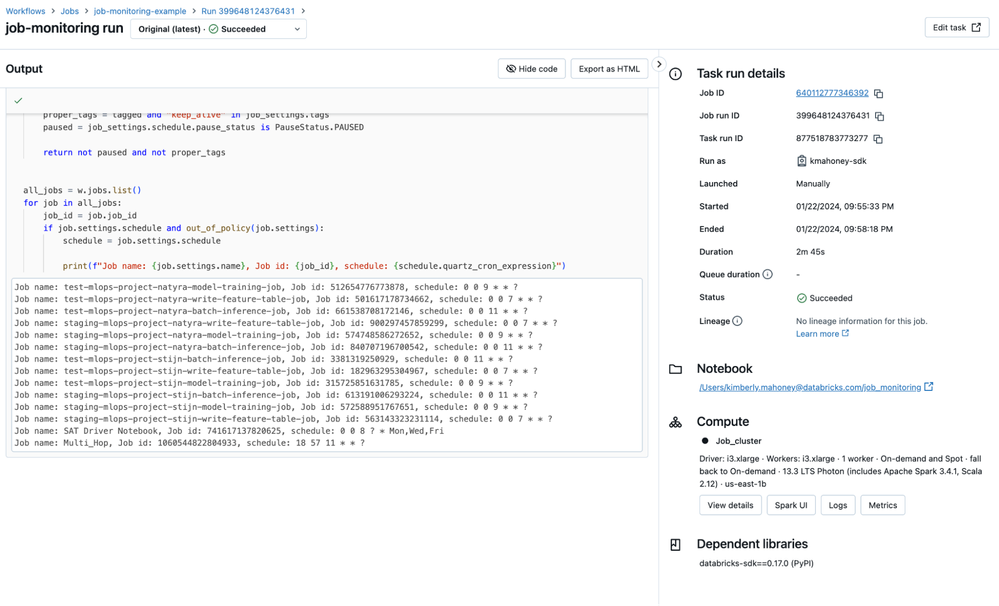The image size is (999, 606).
Task: View compute Metrics
Action: [882, 505]
